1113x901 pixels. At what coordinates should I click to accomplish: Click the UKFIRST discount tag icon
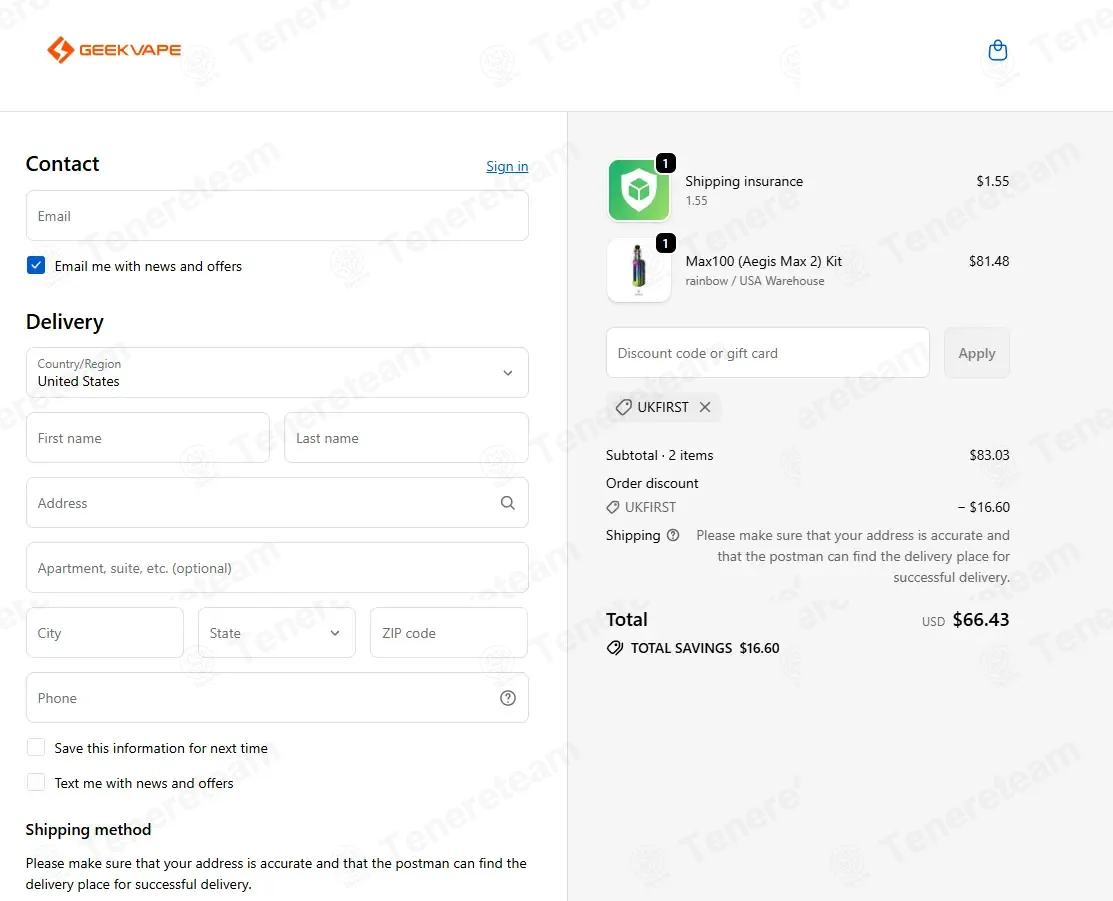pyautogui.click(x=623, y=407)
